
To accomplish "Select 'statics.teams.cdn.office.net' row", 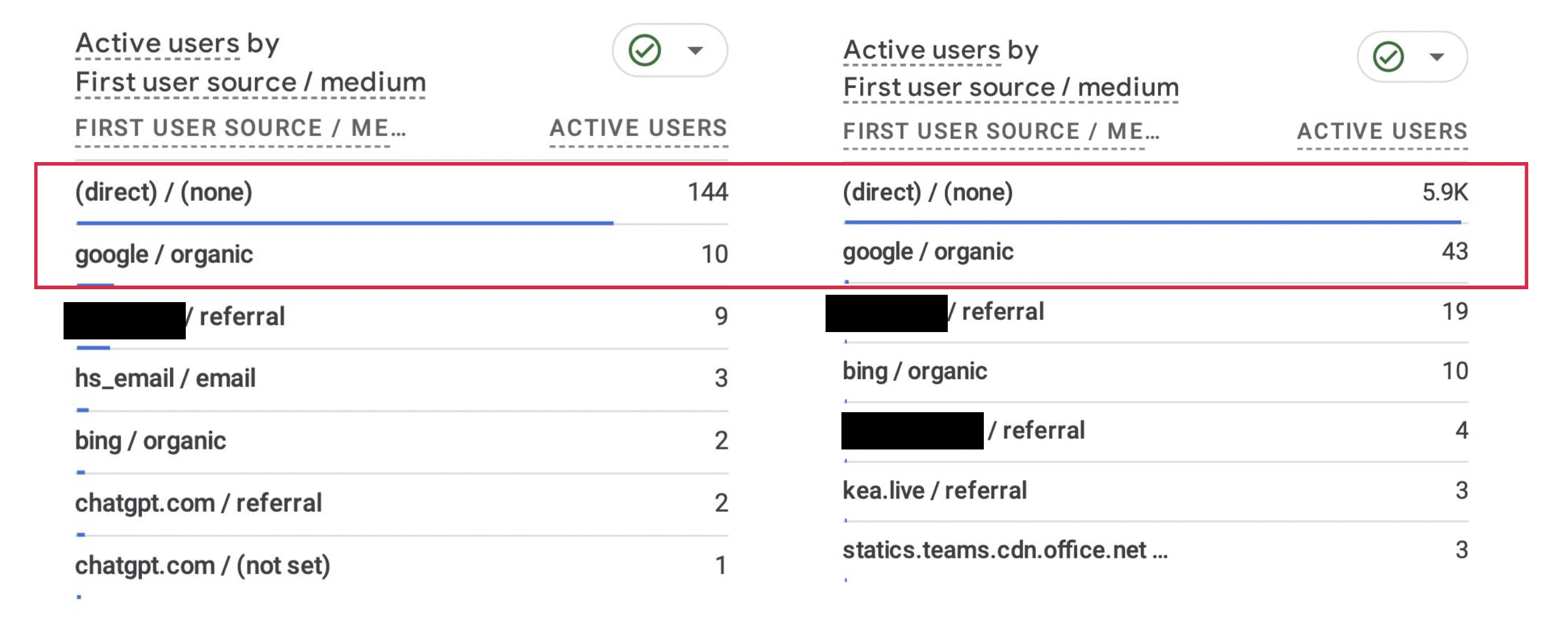I will click(x=1156, y=550).
